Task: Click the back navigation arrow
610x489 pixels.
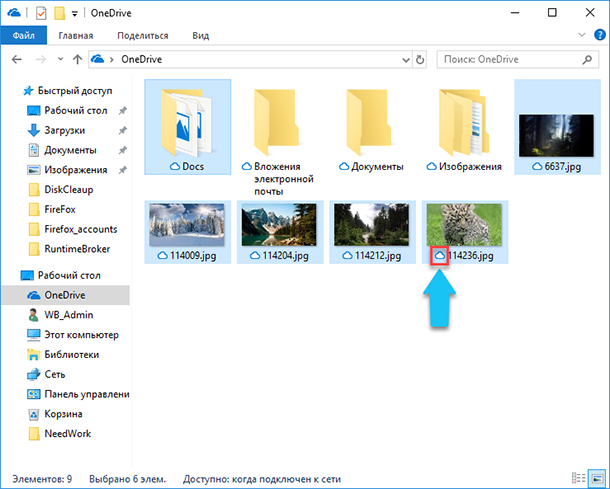Action: (17, 60)
